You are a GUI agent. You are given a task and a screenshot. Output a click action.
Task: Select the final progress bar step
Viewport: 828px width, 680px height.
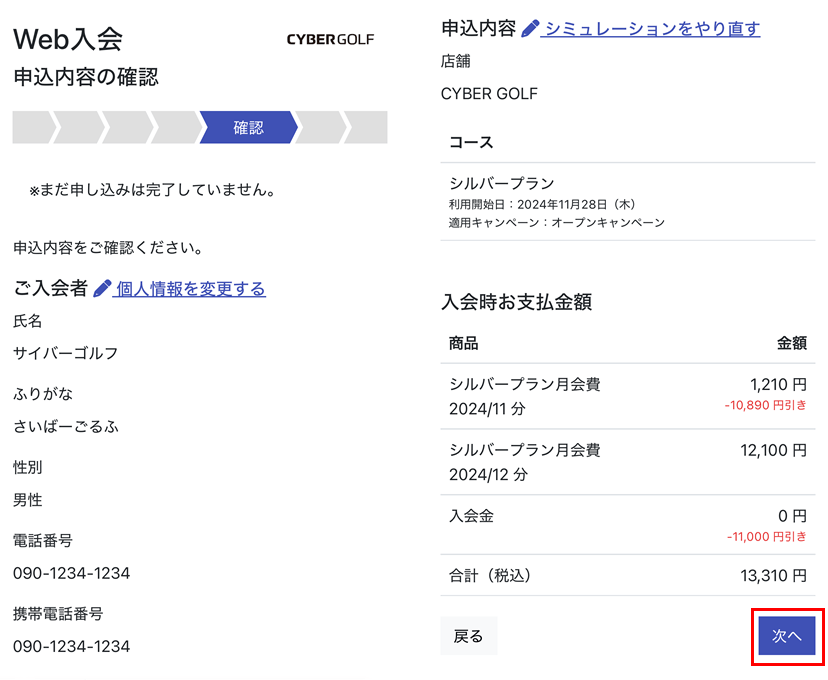click(x=367, y=128)
